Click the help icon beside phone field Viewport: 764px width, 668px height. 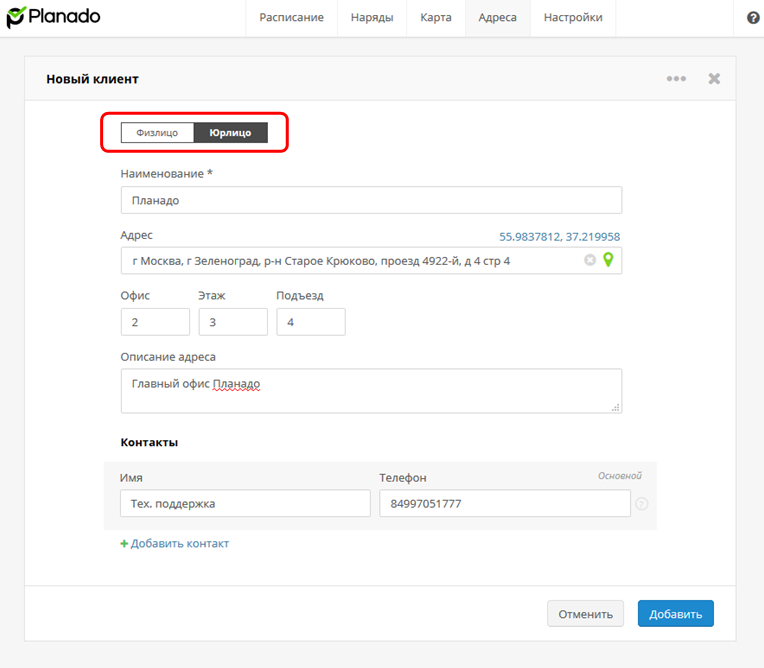pos(642,504)
